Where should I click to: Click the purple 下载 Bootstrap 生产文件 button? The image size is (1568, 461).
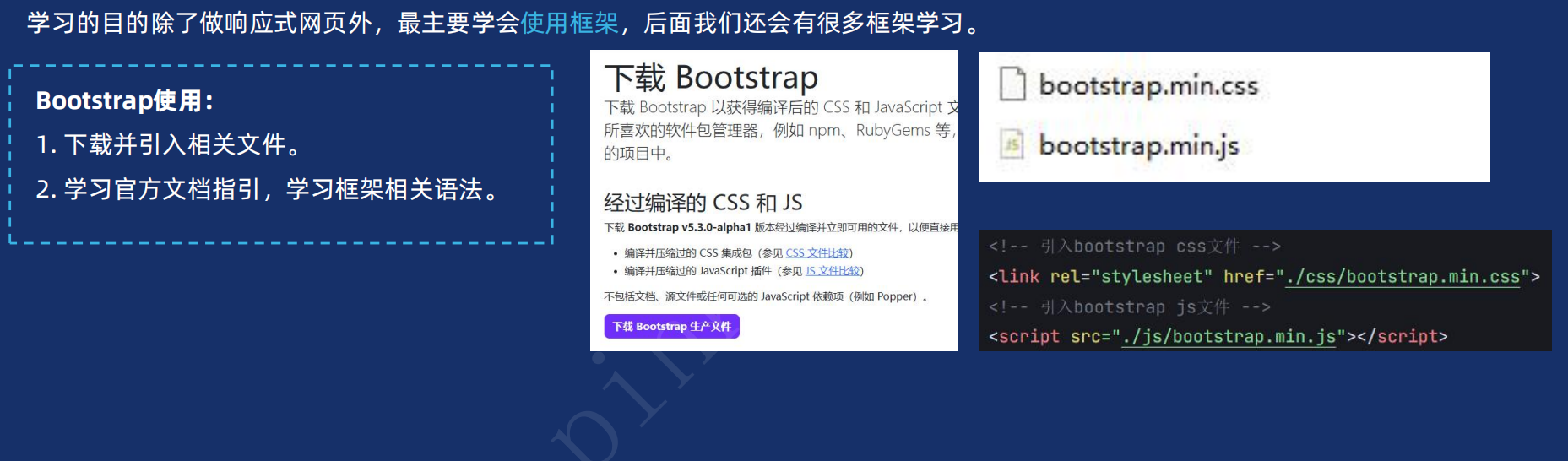pos(671,327)
